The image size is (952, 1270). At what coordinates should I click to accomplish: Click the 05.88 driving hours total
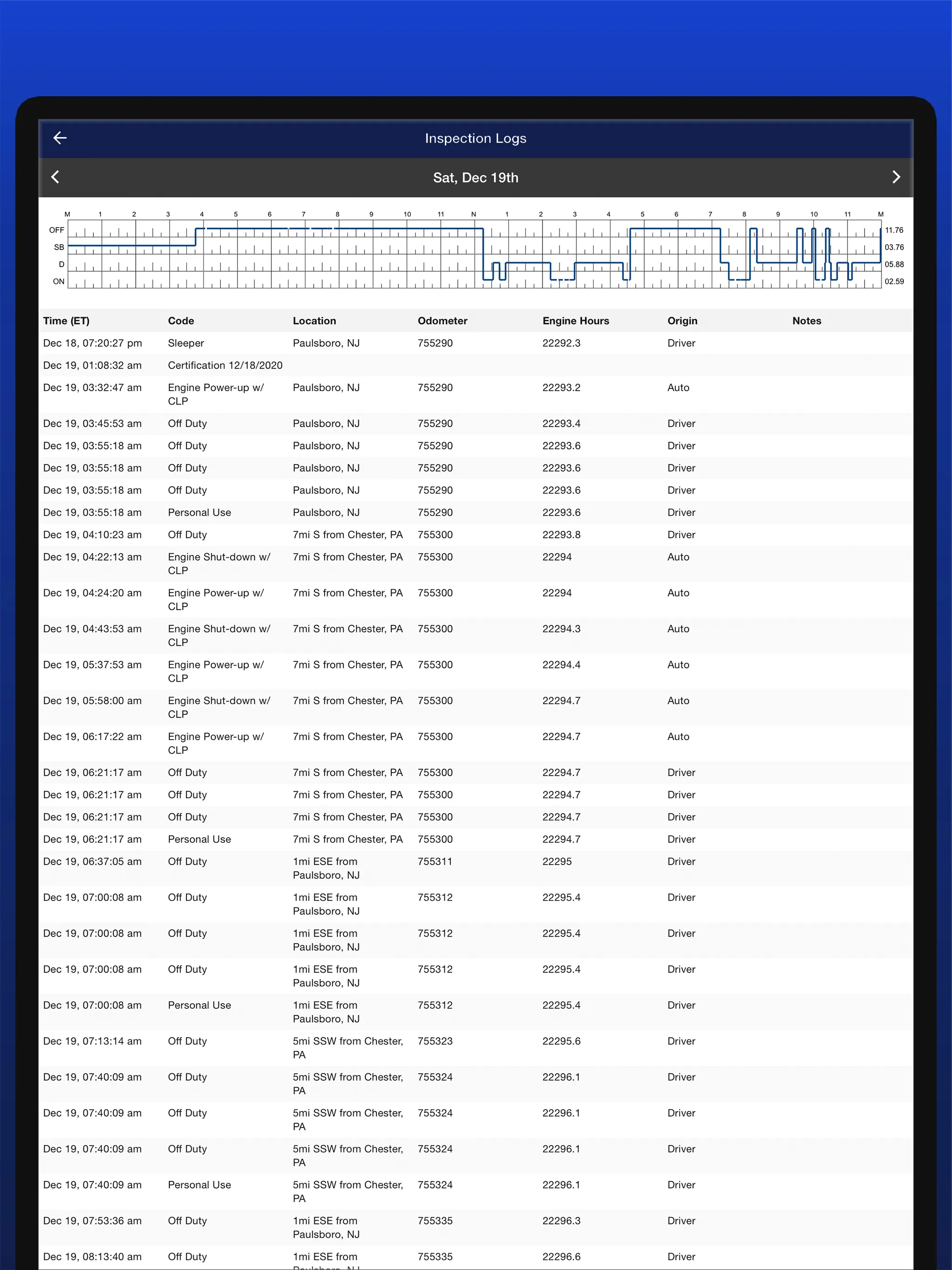[894, 265]
